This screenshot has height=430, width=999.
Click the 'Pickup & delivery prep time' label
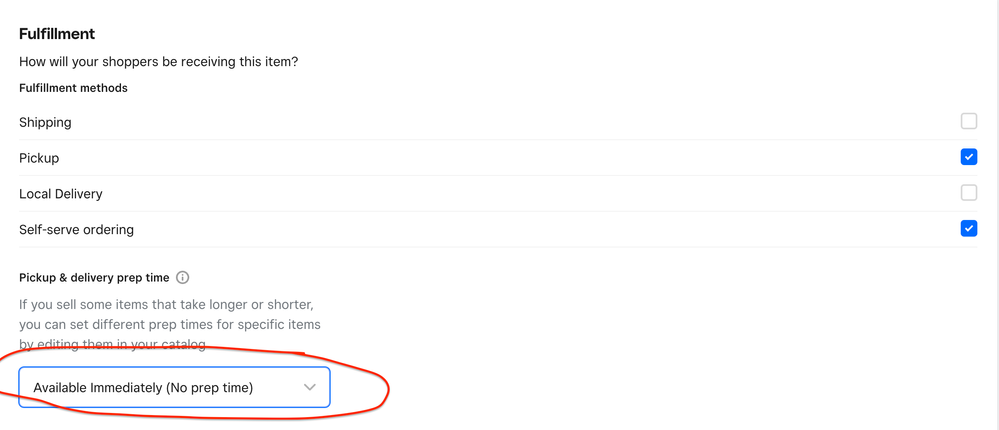94,278
